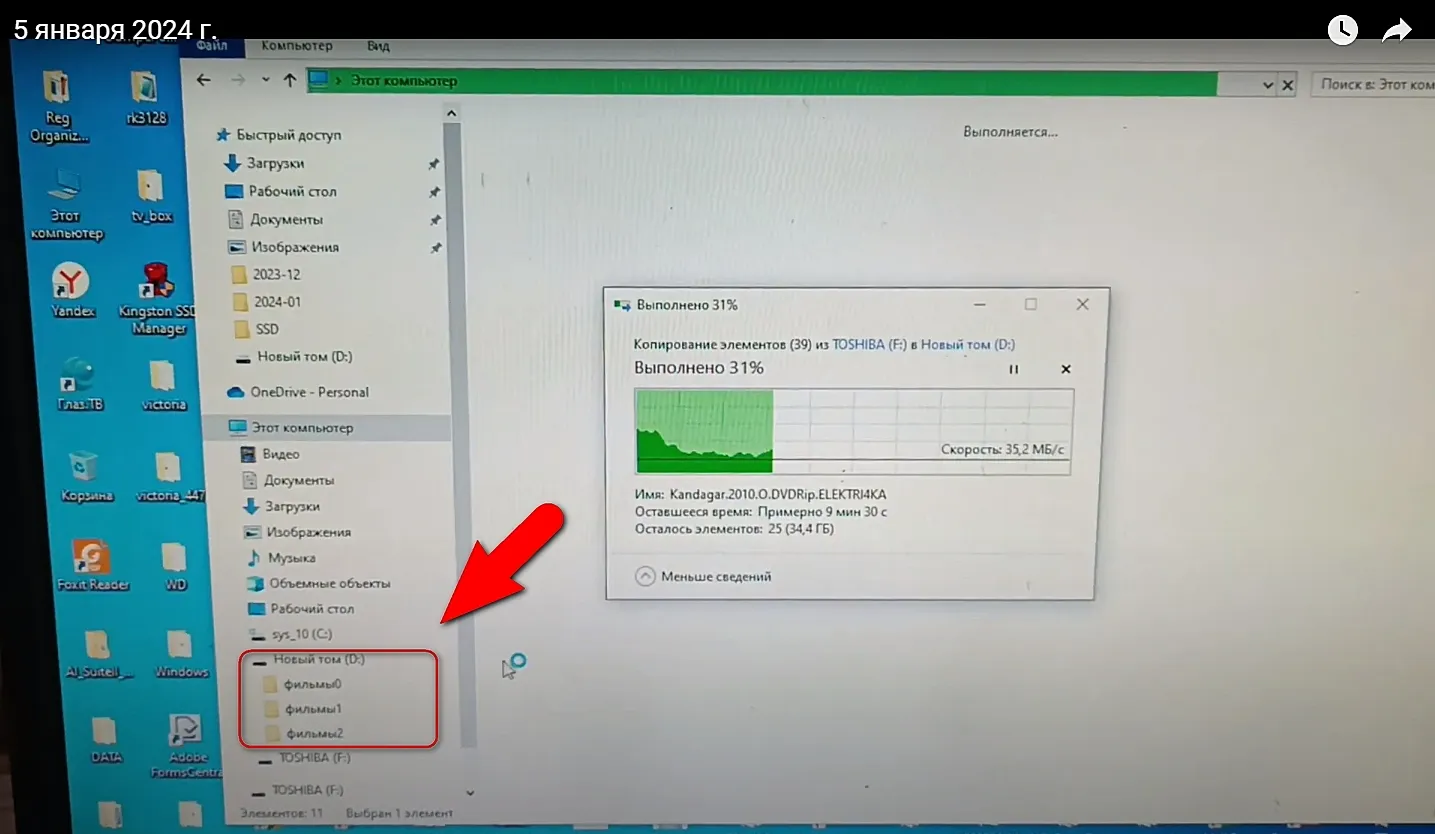The width and height of the screenshot is (1435, 834).
Task: Cancel the copy with the X button
Action: [1066, 370]
